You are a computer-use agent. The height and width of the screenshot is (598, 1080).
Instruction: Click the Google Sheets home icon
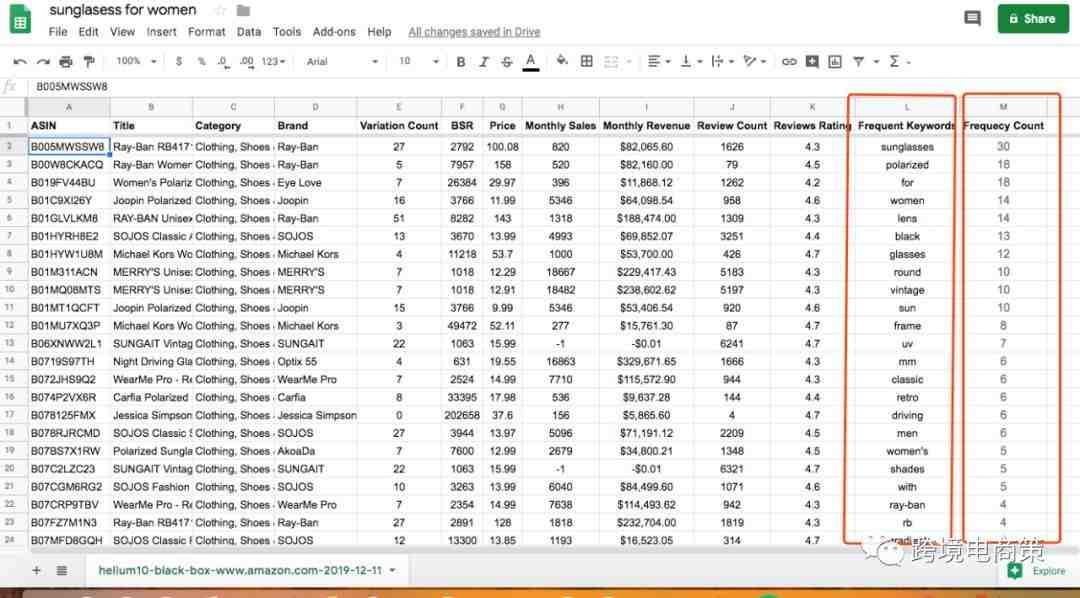[x=20, y=19]
